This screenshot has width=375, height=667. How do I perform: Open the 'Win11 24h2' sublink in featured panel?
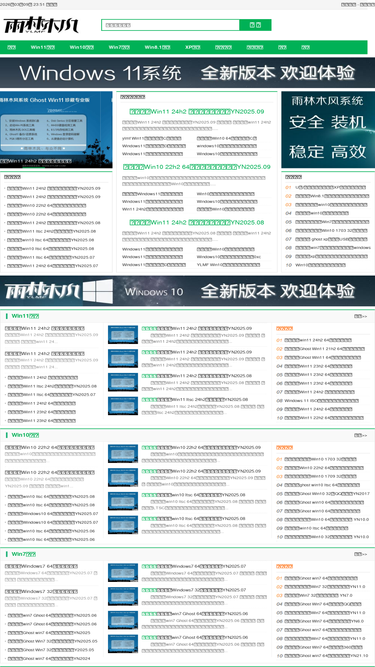tap(153, 209)
